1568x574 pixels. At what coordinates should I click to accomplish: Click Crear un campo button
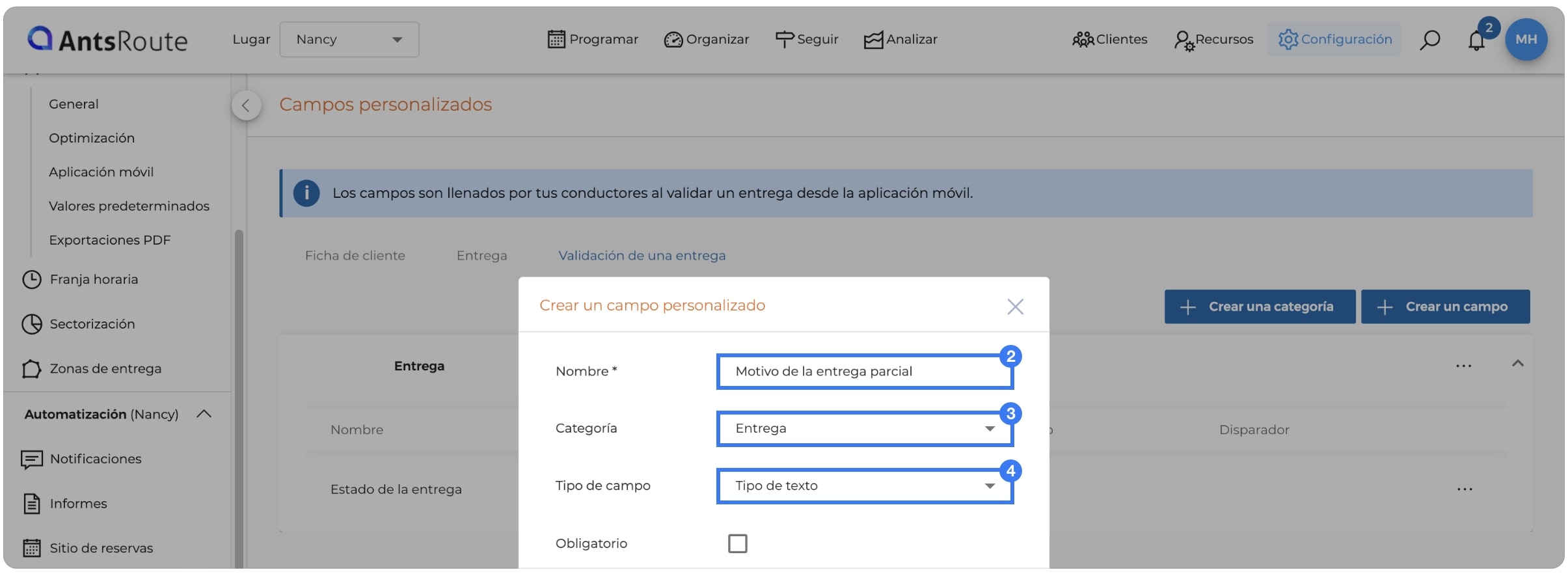click(x=1445, y=307)
